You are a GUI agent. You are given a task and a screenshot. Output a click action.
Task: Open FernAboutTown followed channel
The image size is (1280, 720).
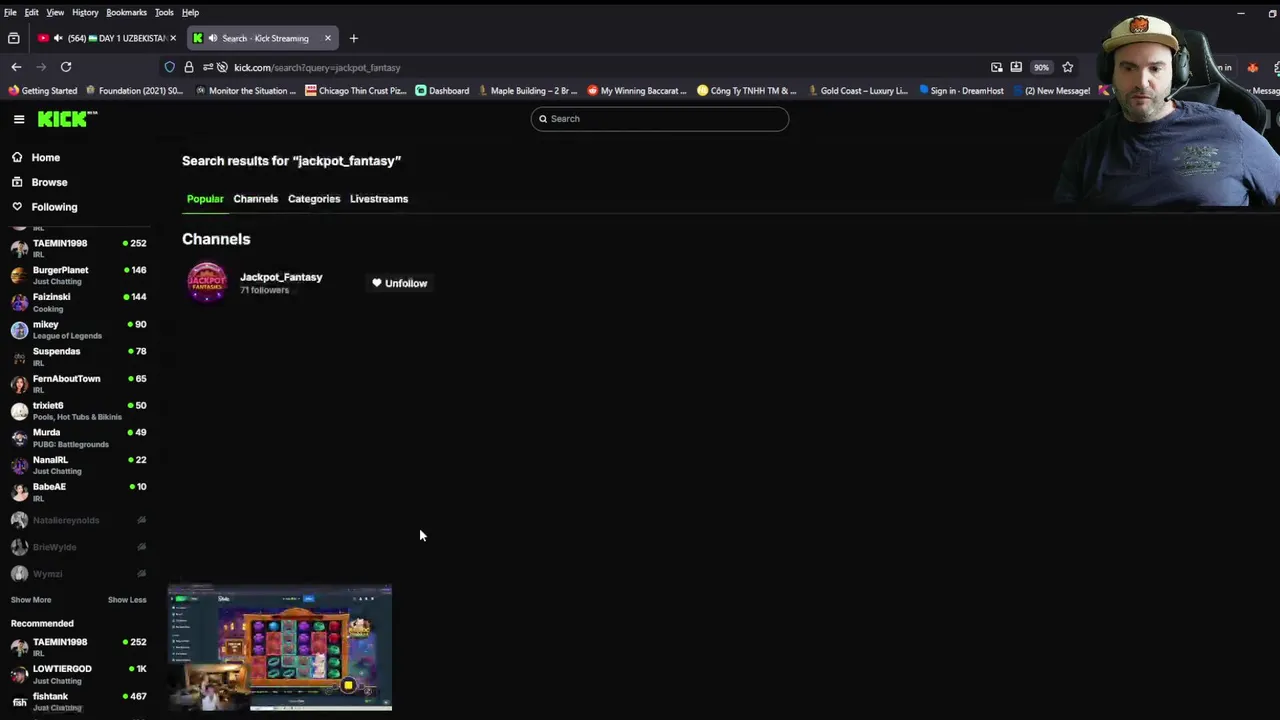79,383
